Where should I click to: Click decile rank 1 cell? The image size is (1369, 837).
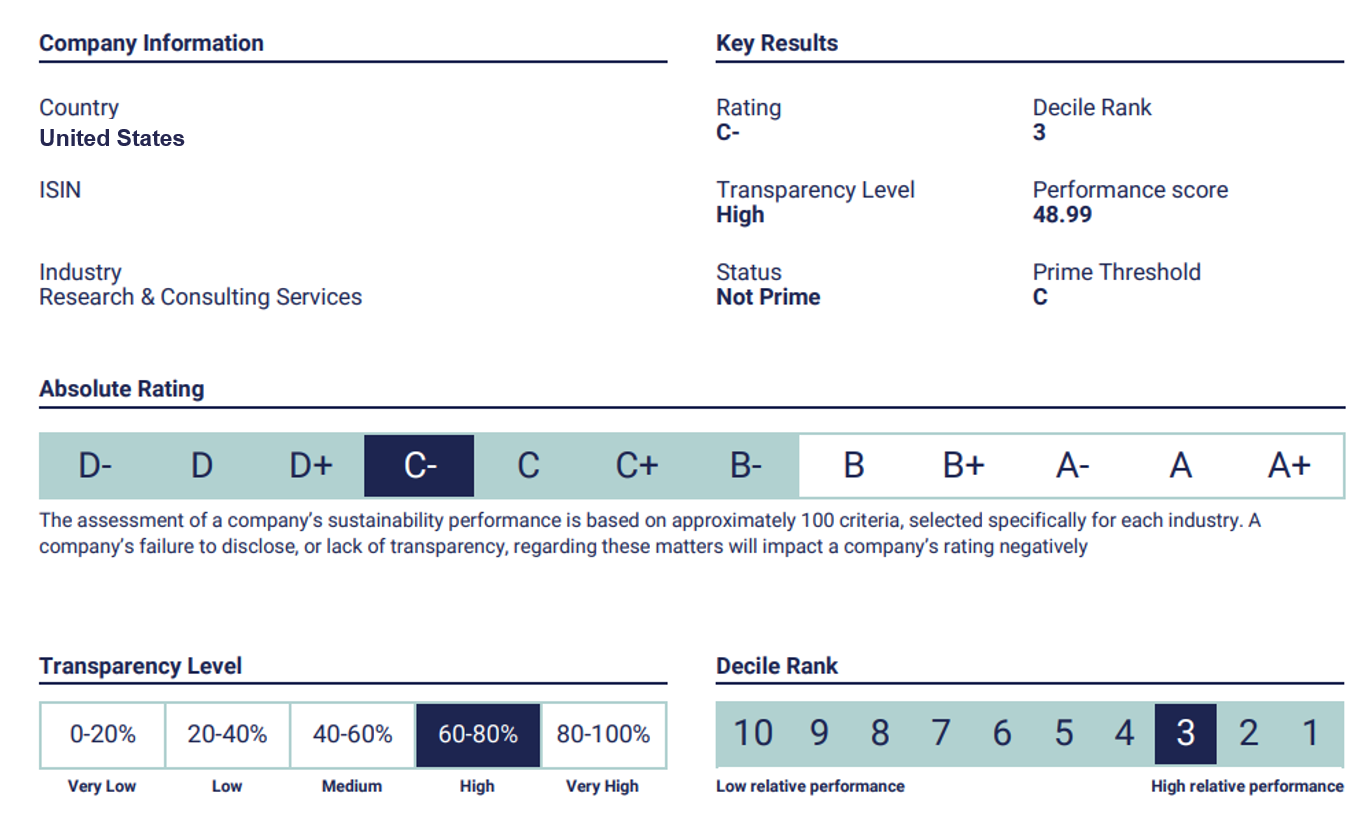point(1311,734)
